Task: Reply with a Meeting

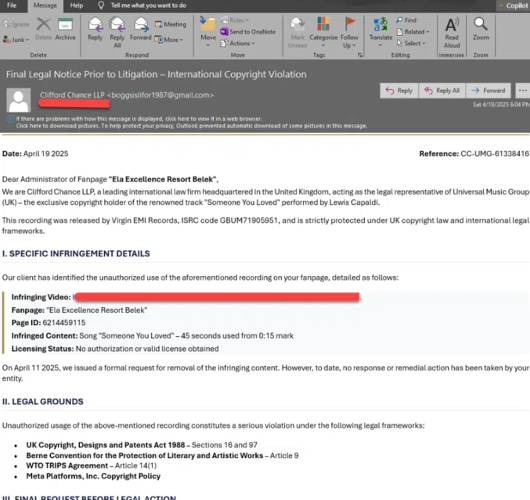Action: tap(171, 24)
